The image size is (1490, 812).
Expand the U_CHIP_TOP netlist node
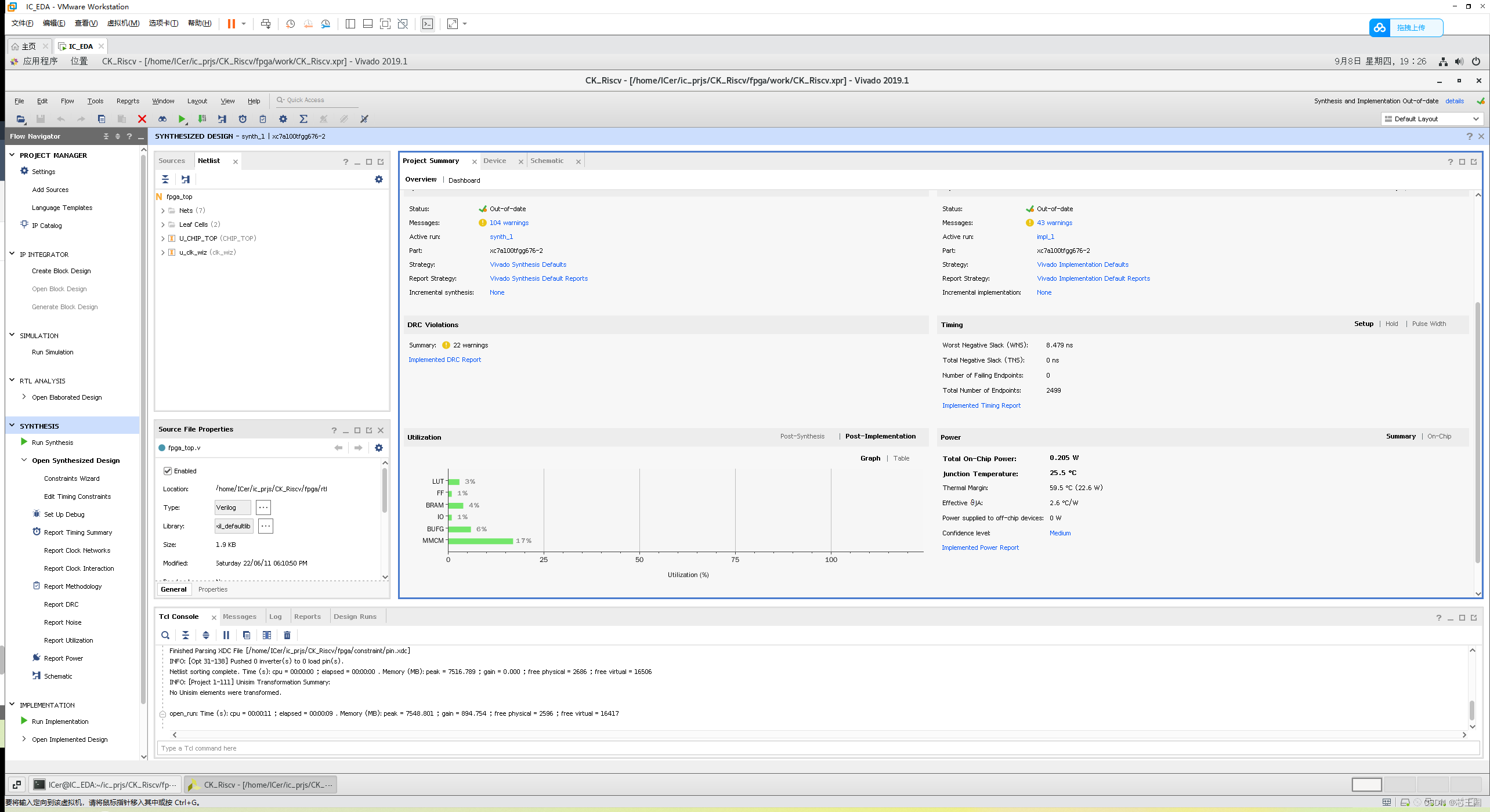tap(163, 238)
